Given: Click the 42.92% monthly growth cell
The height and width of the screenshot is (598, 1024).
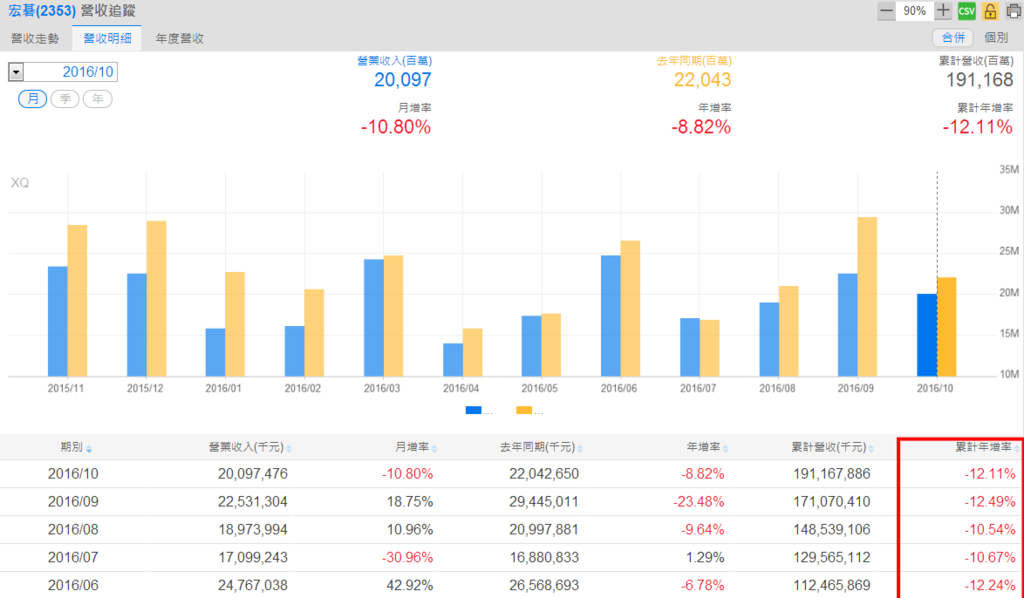Looking at the screenshot, I should tap(409, 585).
